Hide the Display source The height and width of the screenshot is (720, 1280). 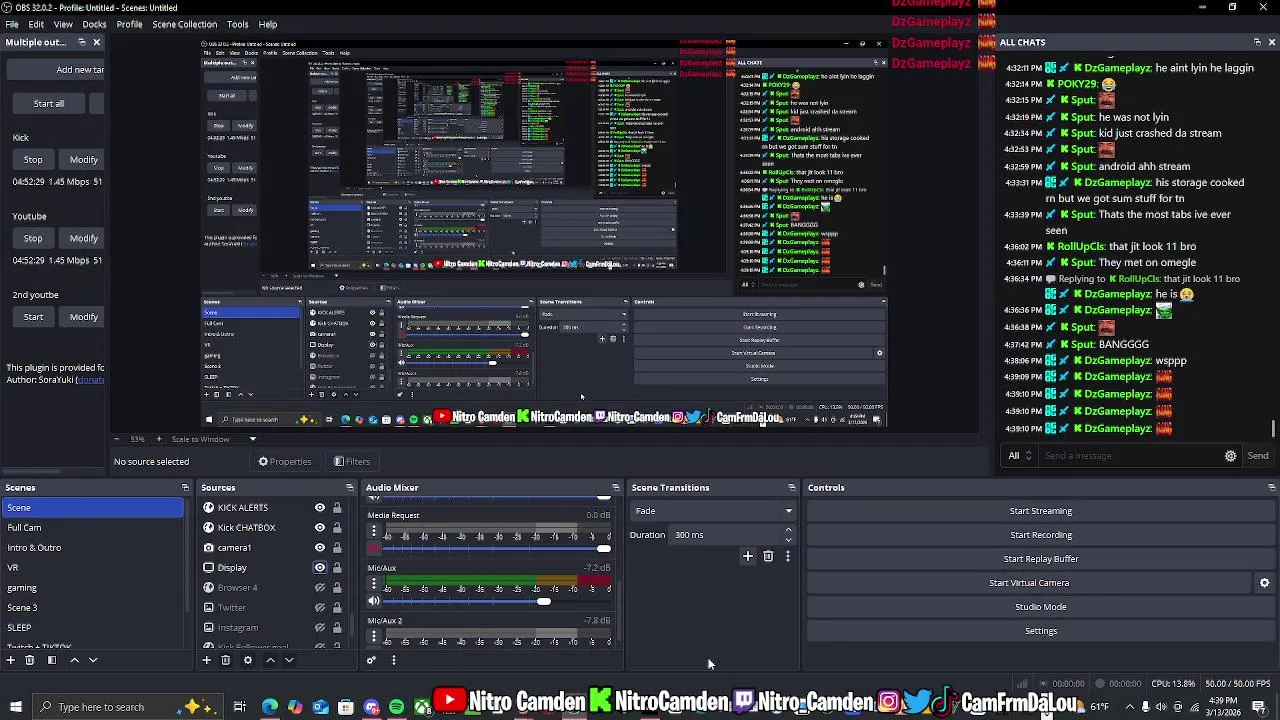point(320,568)
